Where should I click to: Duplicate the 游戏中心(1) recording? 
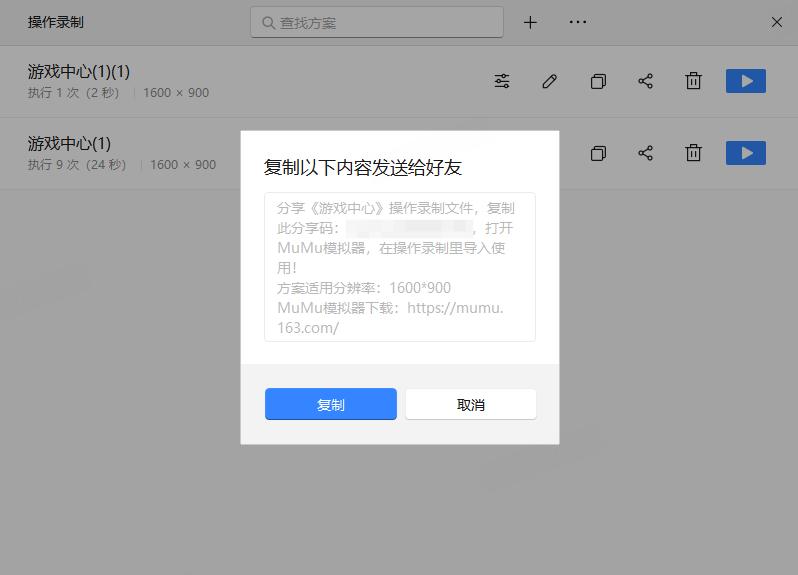pos(598,153)
